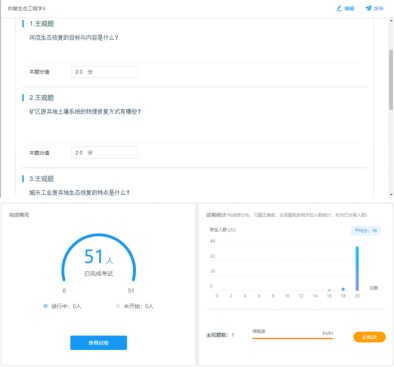394x367 pixels.
Task: Open the 查看试卷 button
Action: (x=98, y=343)
